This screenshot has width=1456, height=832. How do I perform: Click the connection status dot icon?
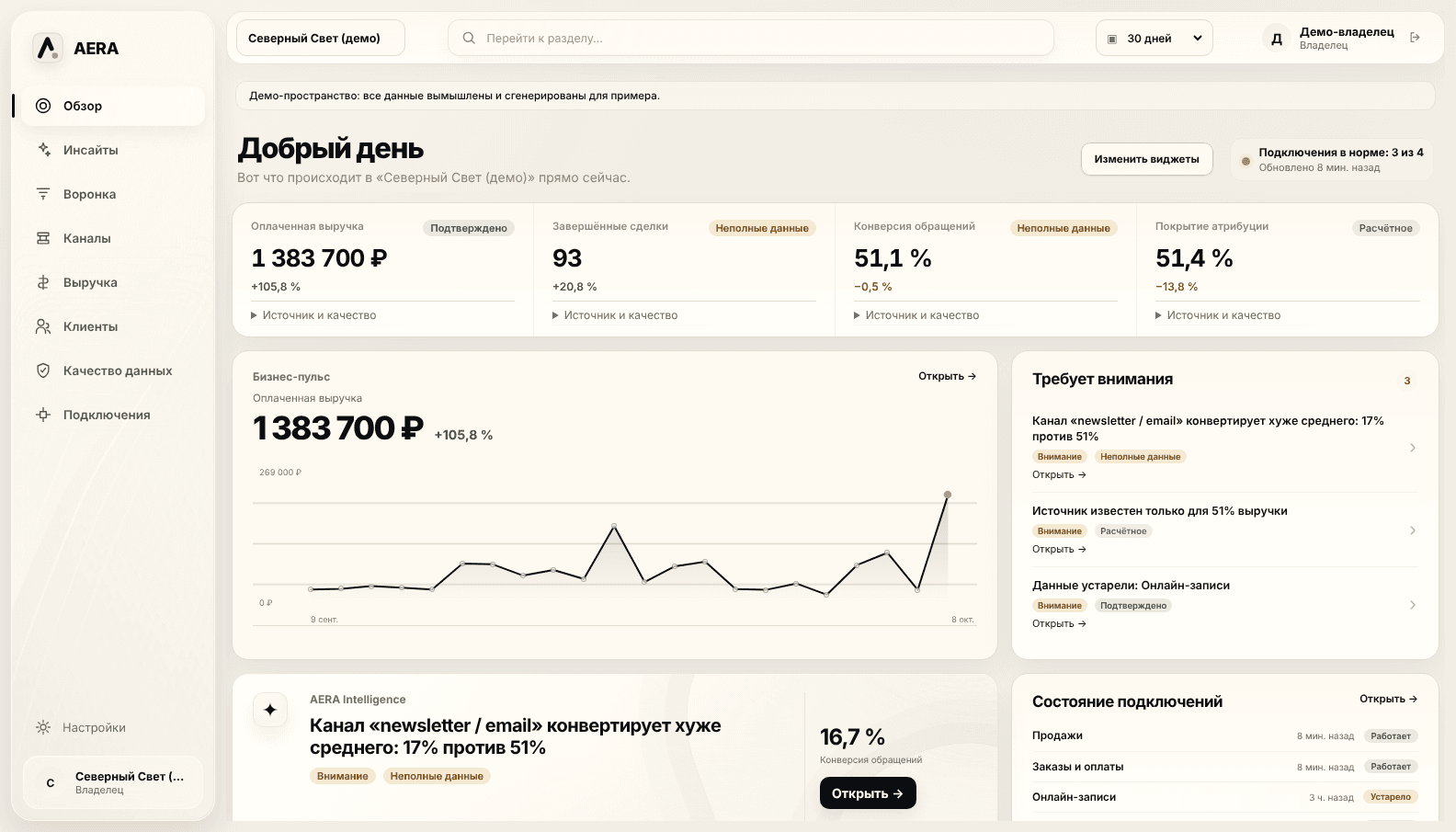[1246, 161]
